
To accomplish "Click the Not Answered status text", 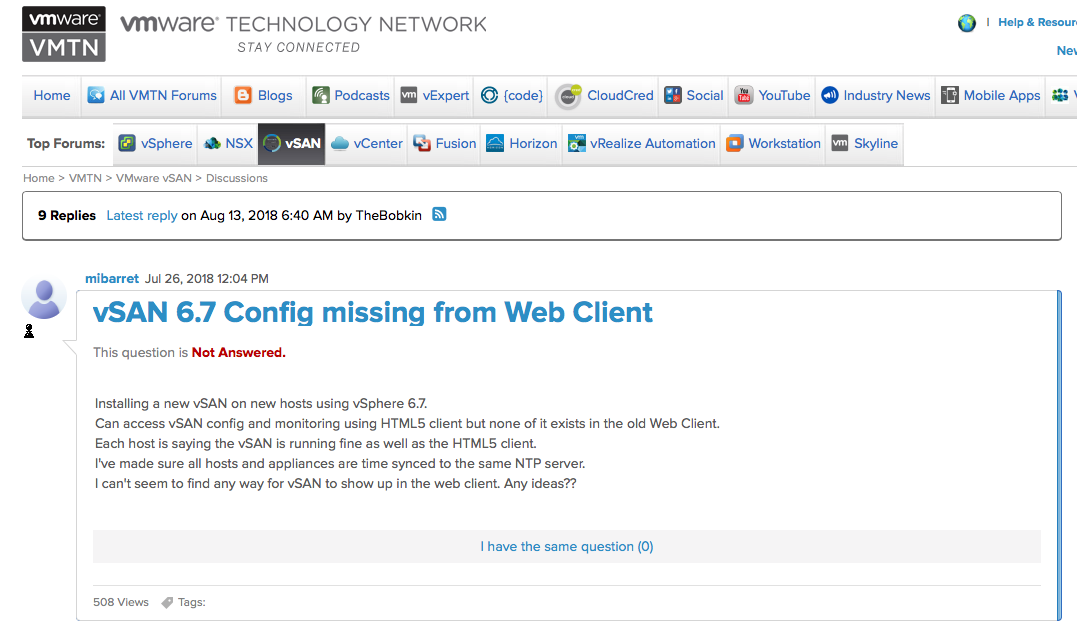I will pyautogui.click(x=238, y=352).
